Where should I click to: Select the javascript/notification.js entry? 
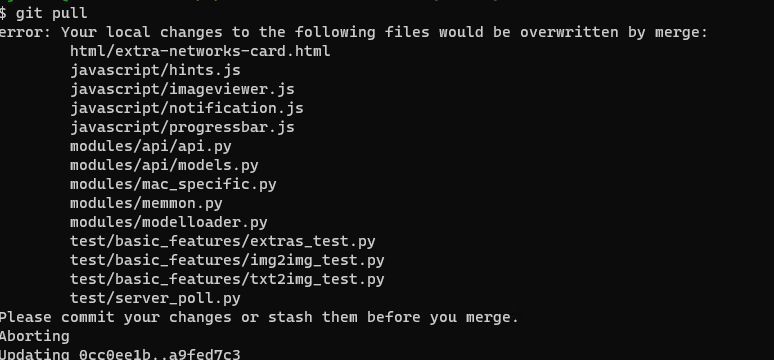click(x=187, y=108)
